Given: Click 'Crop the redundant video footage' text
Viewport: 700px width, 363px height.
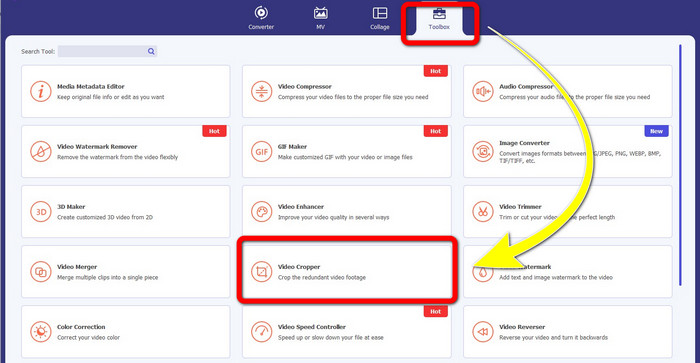Looking at the screenshot, I should point(322,277).
